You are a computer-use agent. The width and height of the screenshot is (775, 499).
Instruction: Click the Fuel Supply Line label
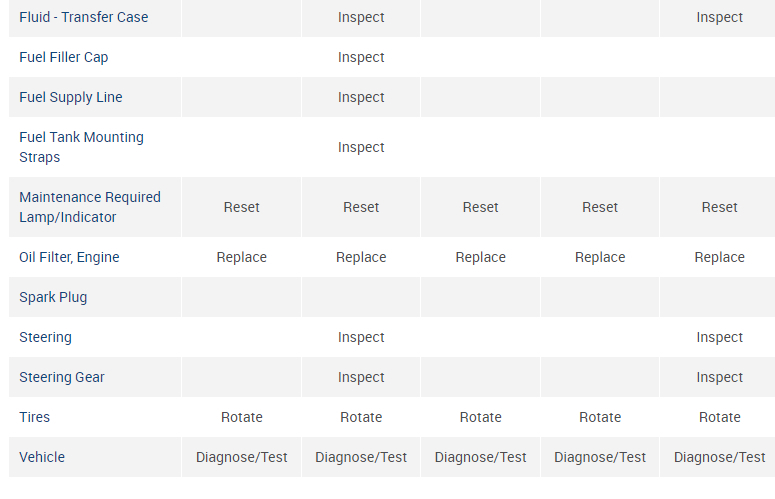(x=70, y=97)
